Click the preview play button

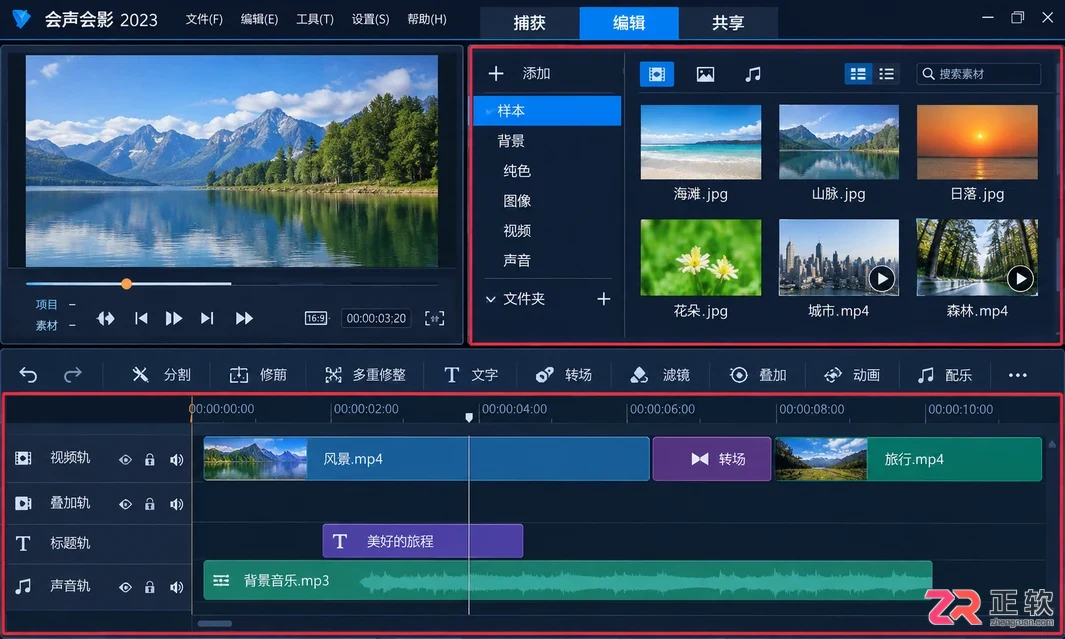(173, 318)
